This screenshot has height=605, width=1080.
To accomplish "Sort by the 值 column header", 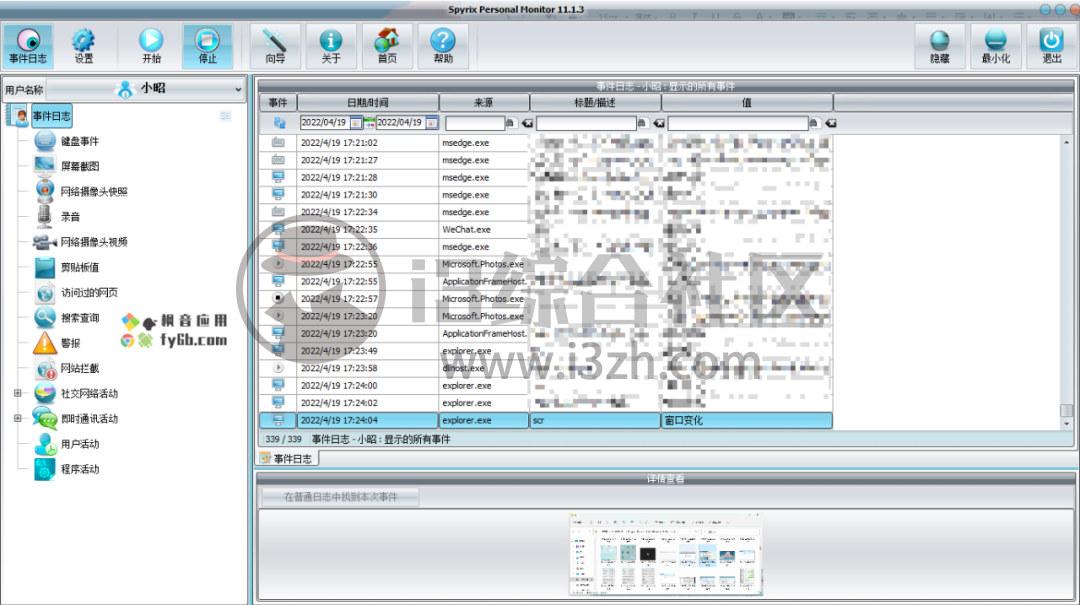I will click(x=747, y=103).
